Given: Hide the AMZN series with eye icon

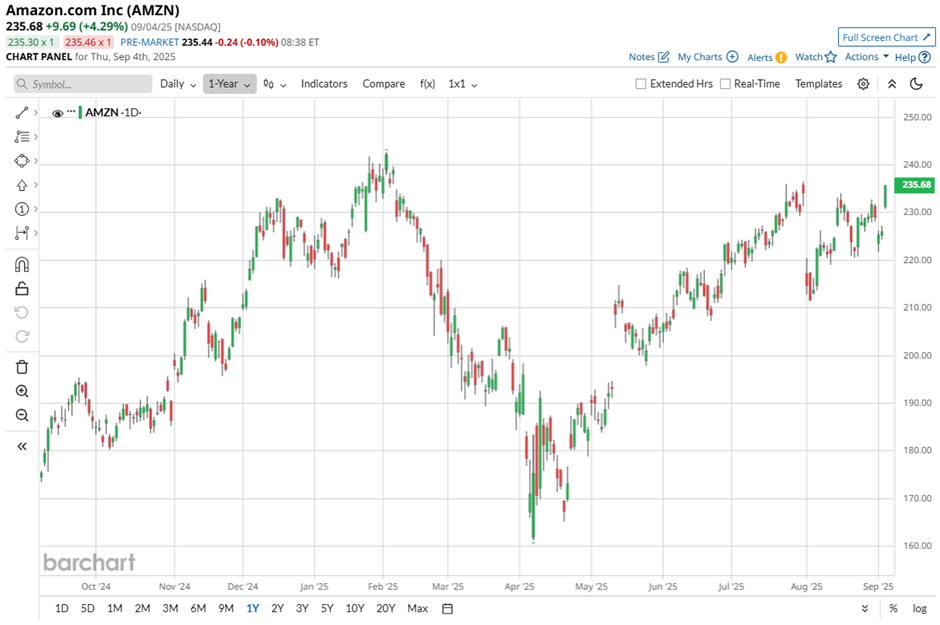Looking at the screenshot, I should tap(58, 113).
